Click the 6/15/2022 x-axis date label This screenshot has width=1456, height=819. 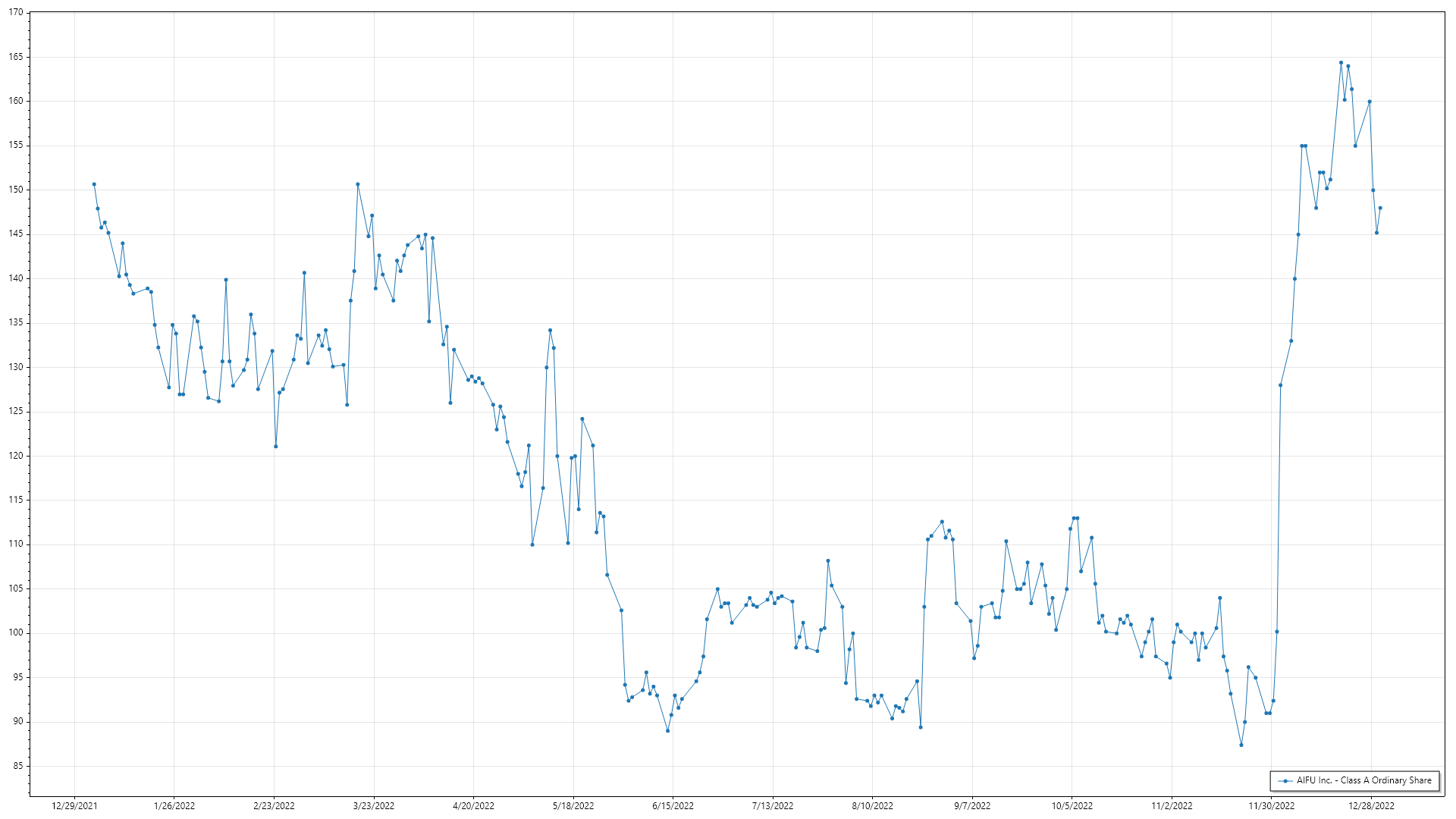tap(673, 806)
